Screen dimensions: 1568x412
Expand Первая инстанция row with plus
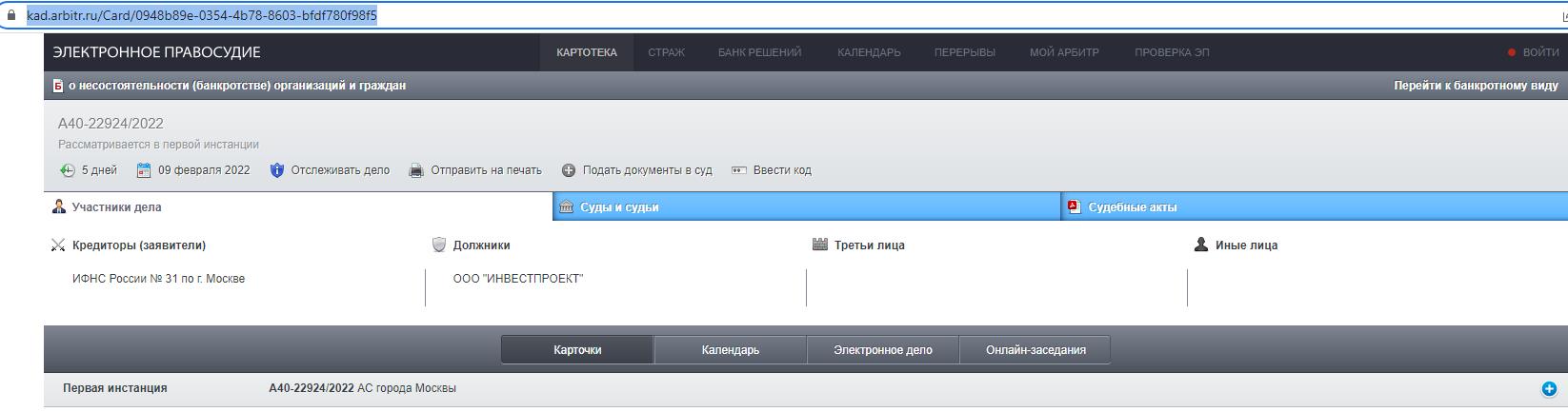tap(1549, 388)
